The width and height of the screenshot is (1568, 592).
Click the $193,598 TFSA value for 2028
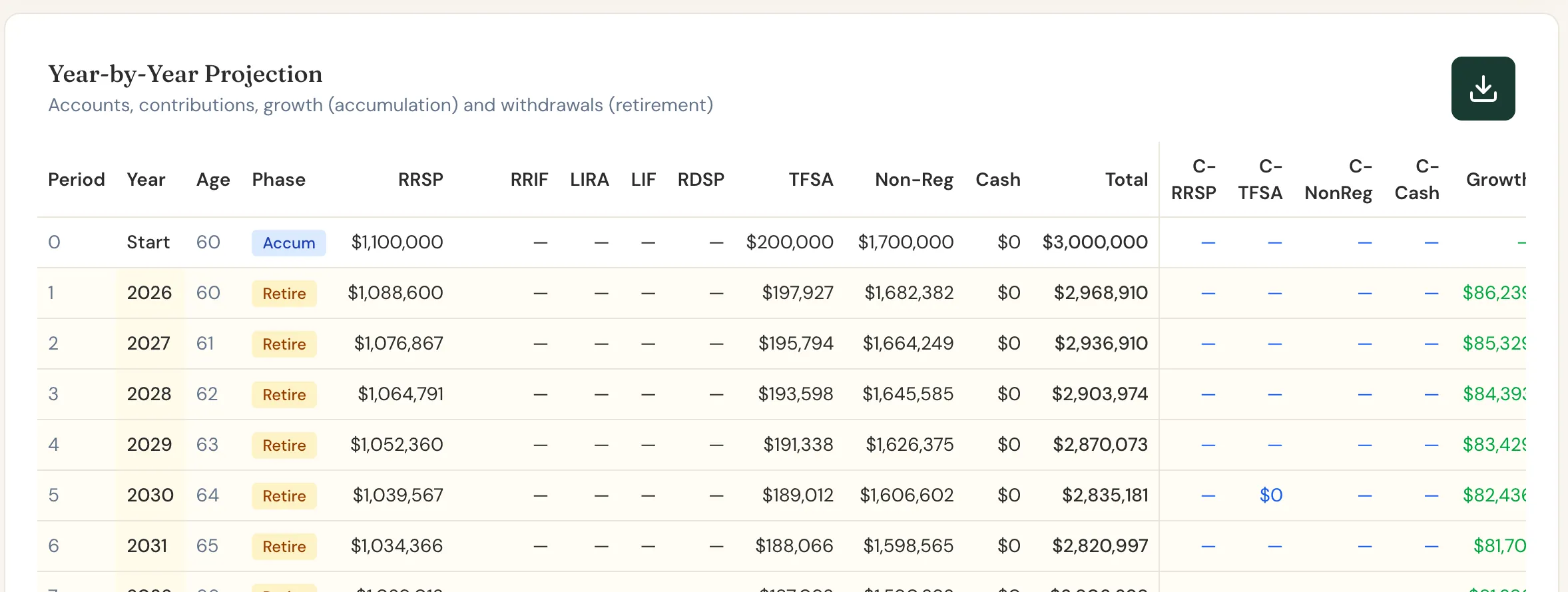point(796,394)
